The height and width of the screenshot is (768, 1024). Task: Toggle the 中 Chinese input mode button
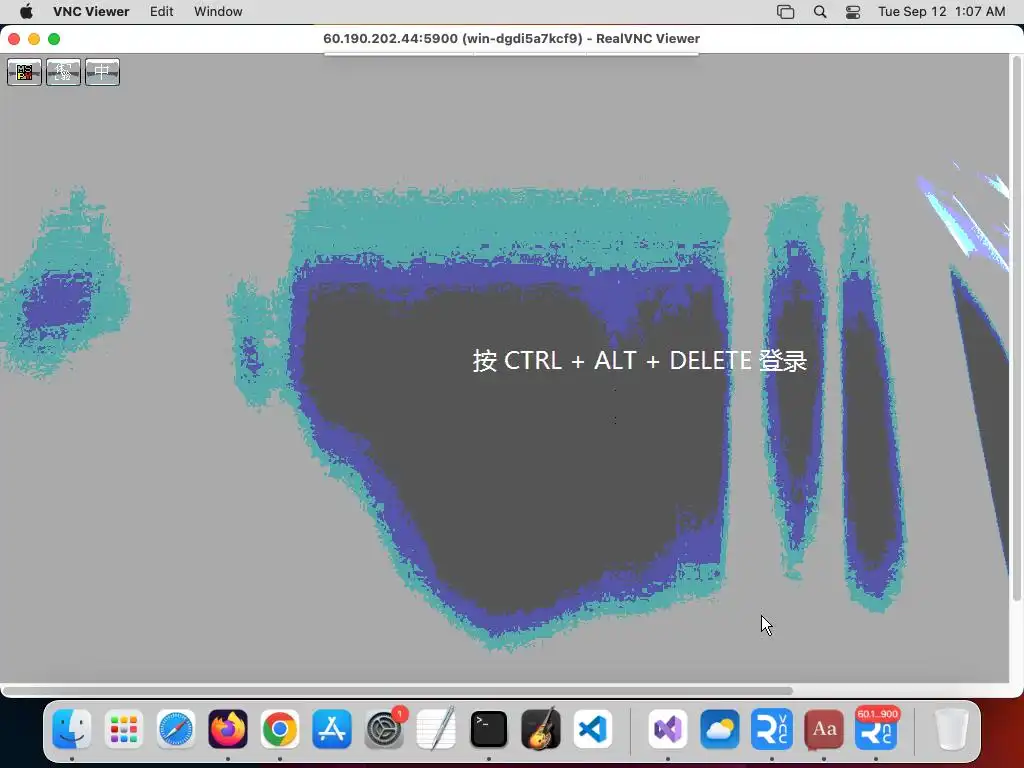click(103, 72)
